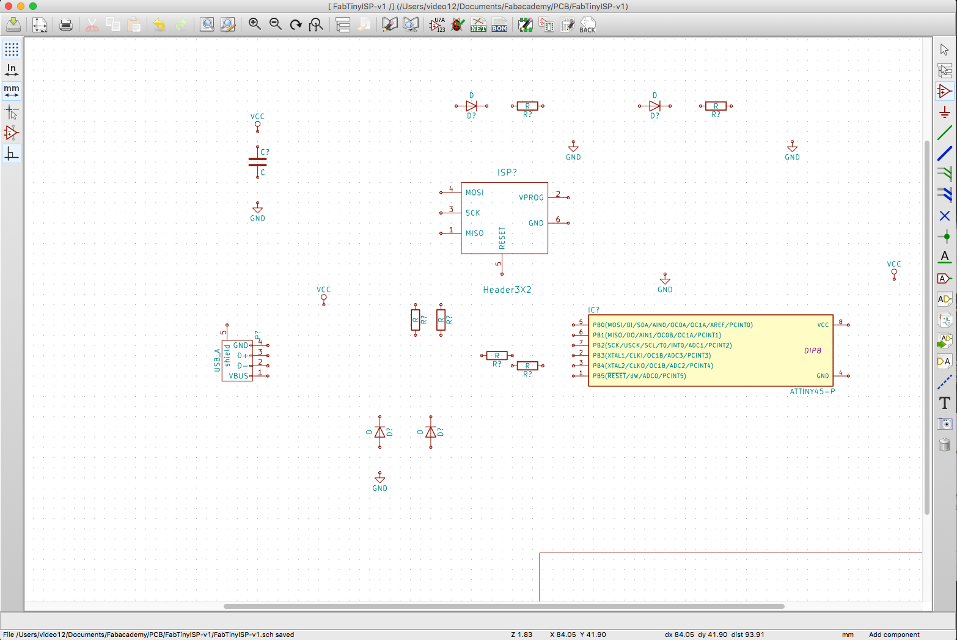Select wire to bus entry tool

(945, 174)
